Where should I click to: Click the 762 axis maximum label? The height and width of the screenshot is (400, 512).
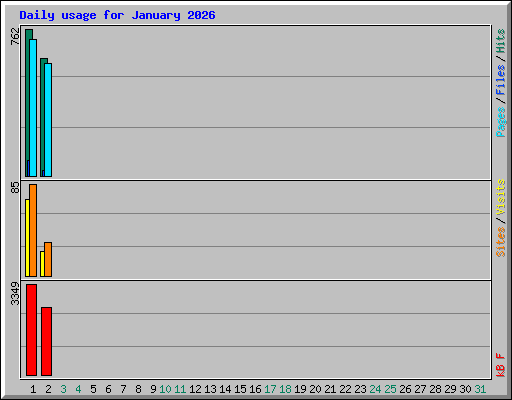(x=15, y=36)
